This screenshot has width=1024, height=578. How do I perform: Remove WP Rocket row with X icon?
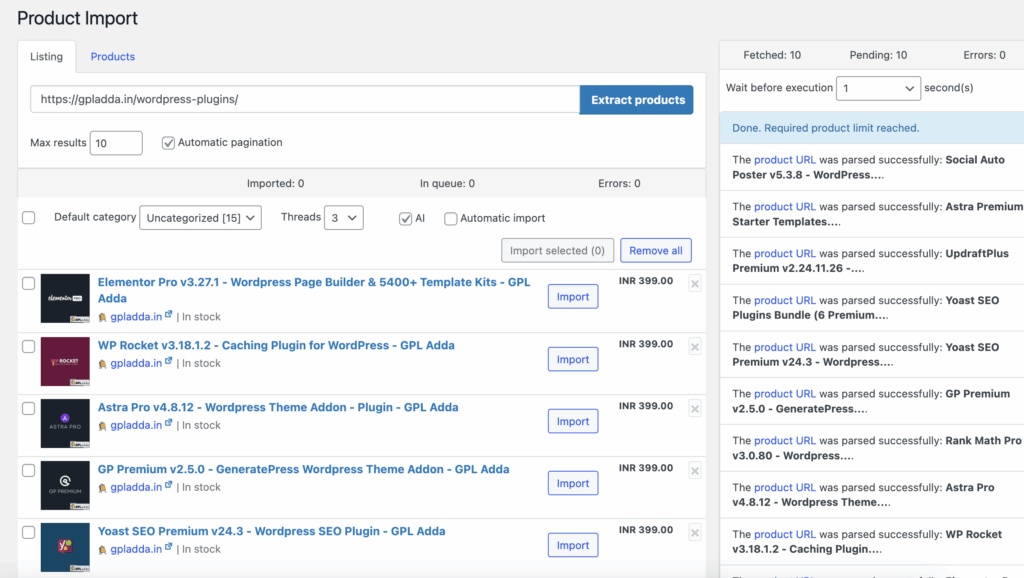tap(695, 347)
